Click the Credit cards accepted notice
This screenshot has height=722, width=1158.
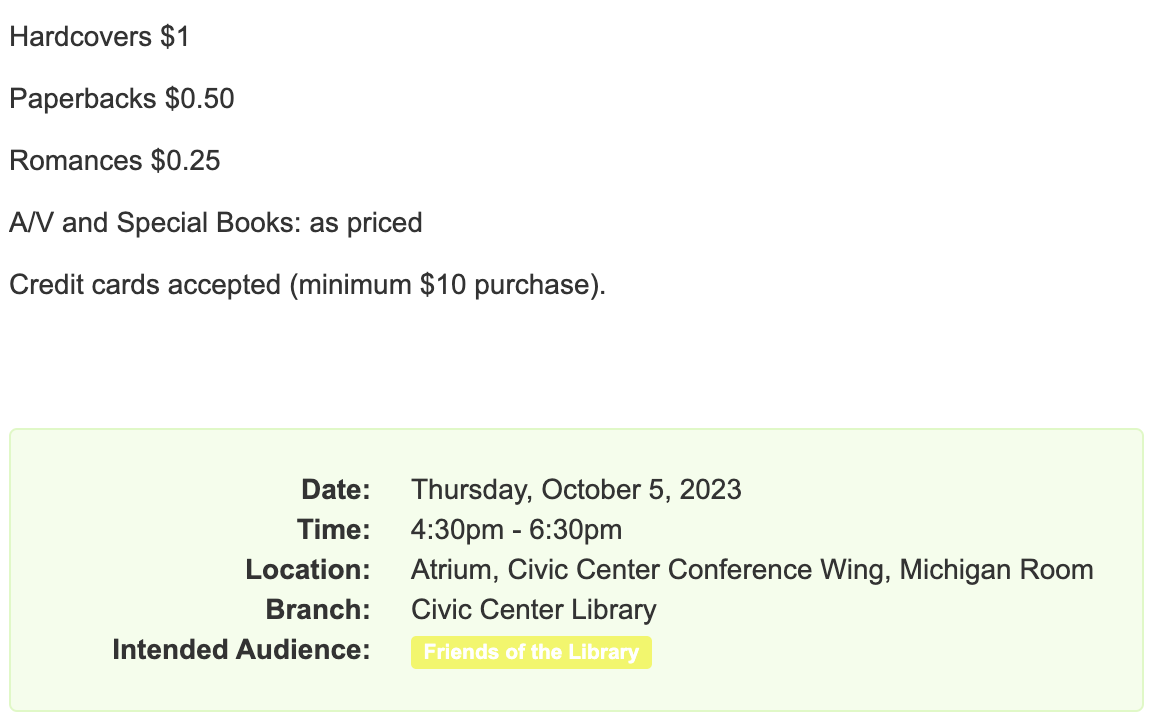[x=307, y=285]
